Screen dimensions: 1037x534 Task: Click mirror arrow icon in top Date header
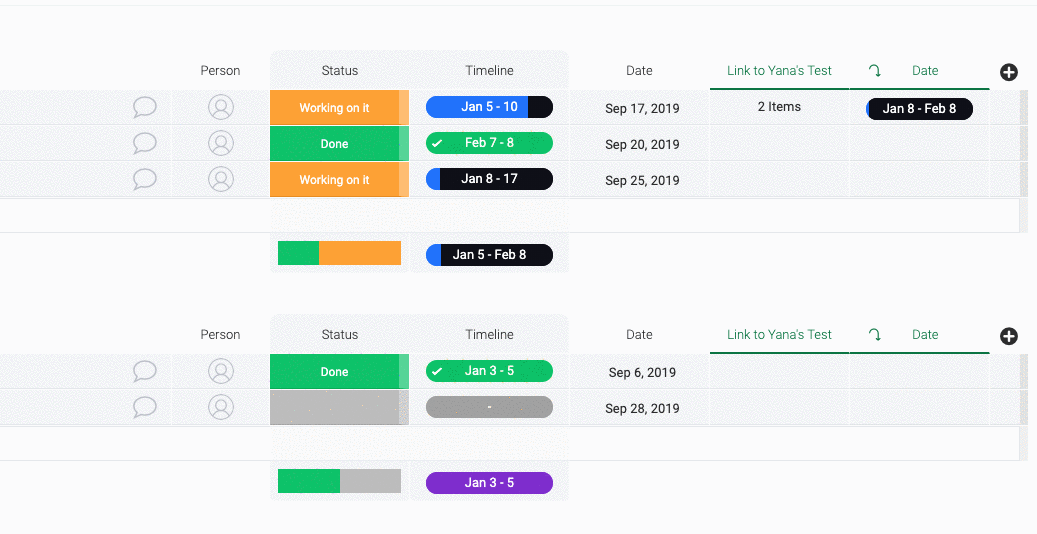click(874, 71)
